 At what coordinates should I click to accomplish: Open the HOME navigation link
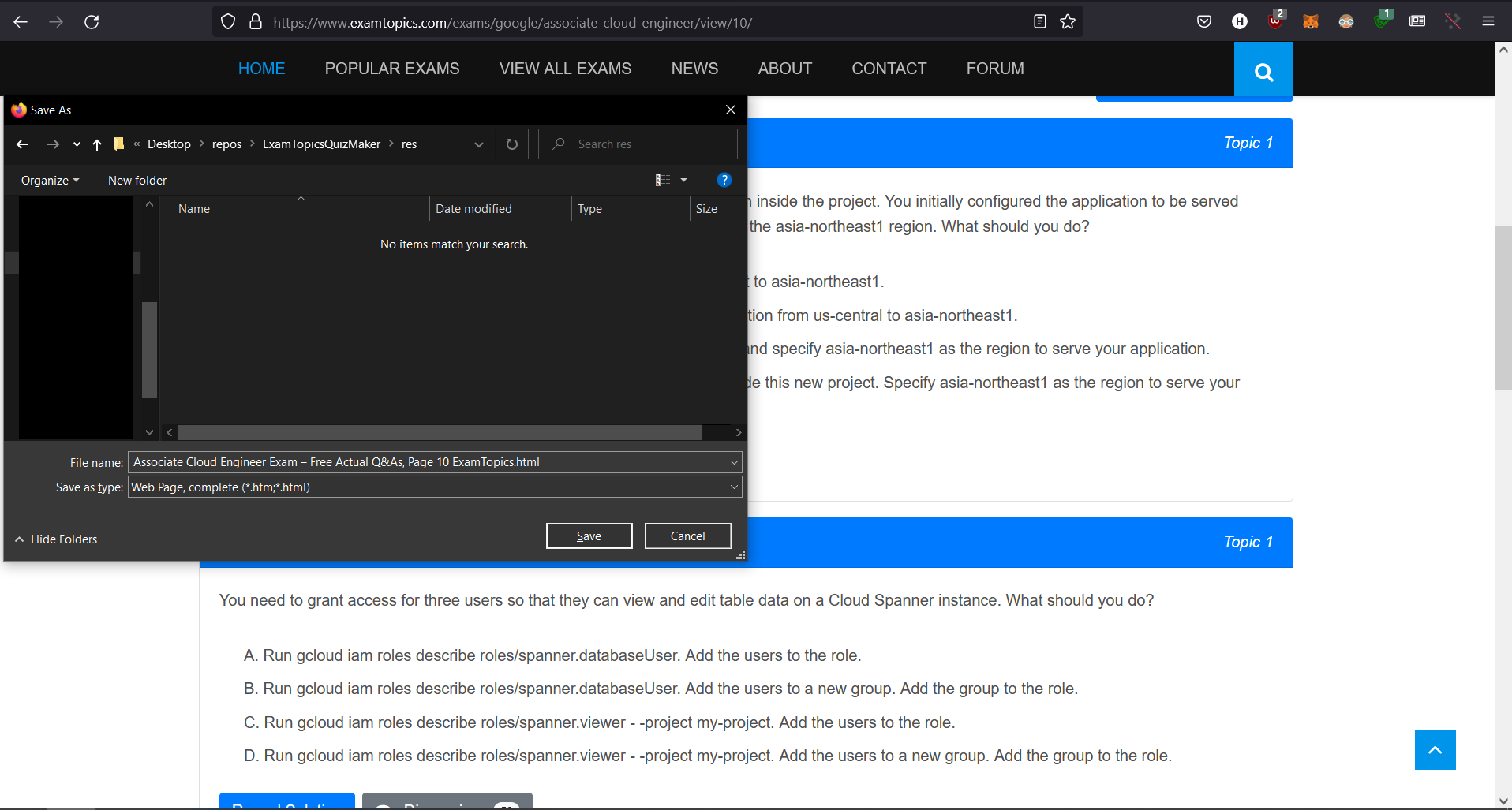262,69
